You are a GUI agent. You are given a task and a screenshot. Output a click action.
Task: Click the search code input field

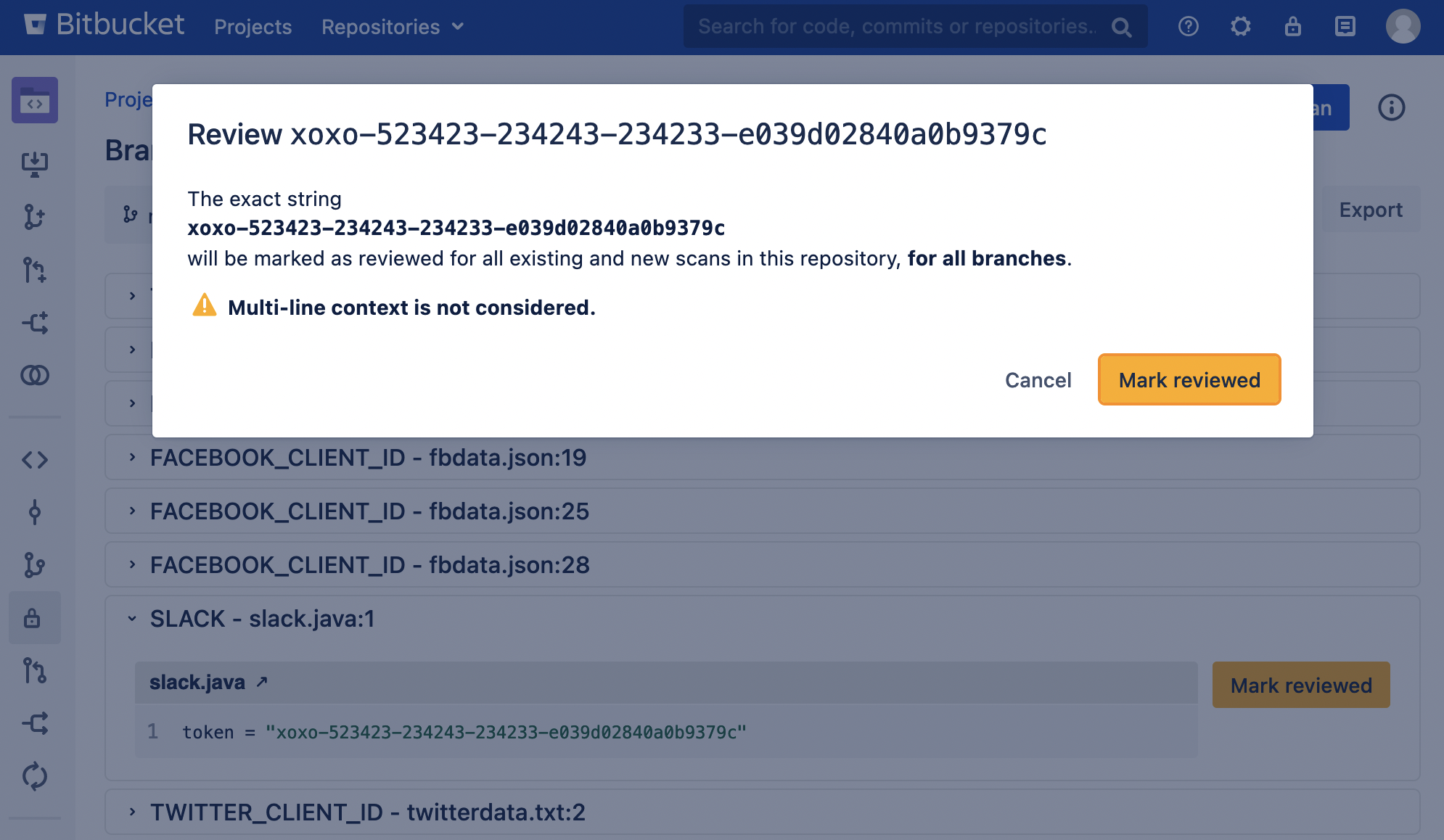coord(896,27)
